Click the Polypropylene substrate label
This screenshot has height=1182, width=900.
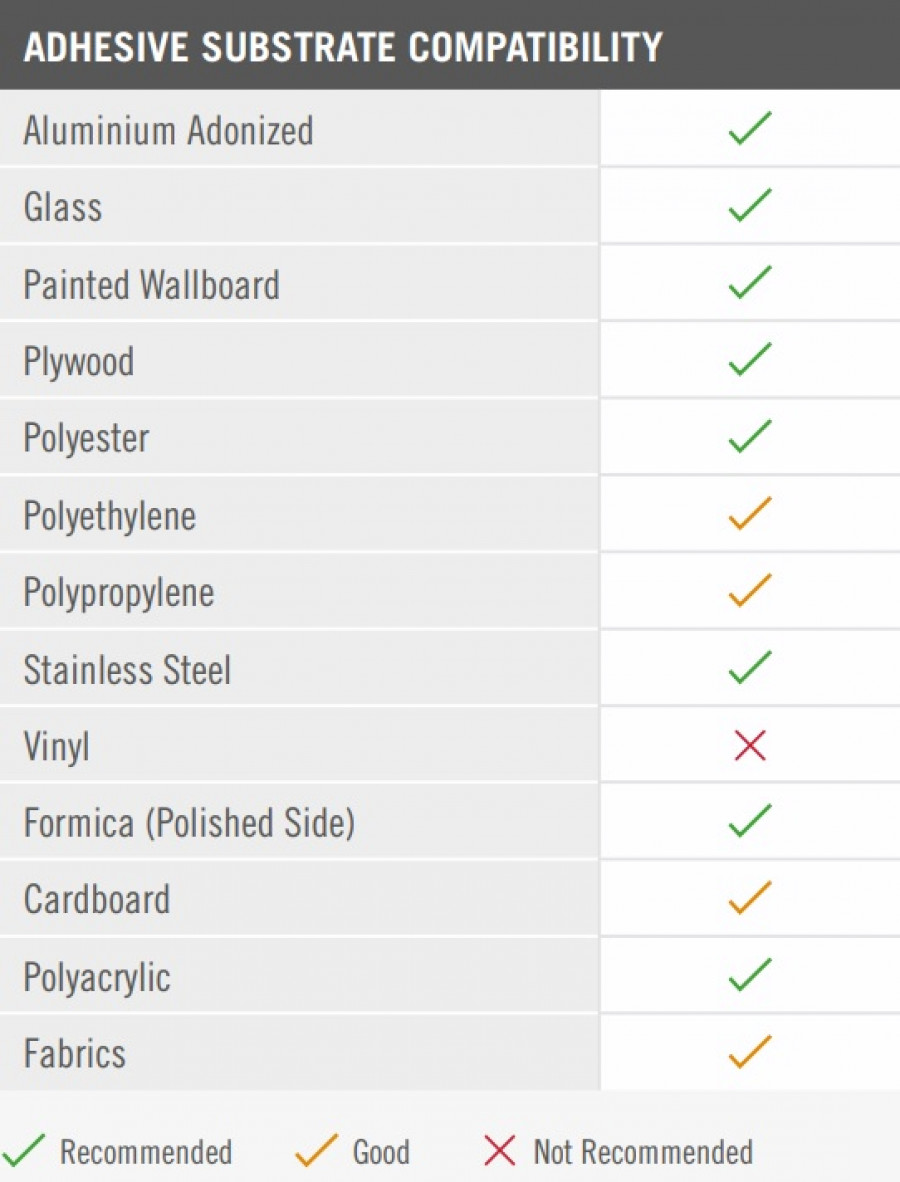pyautogui.click(x=119, y=593)
